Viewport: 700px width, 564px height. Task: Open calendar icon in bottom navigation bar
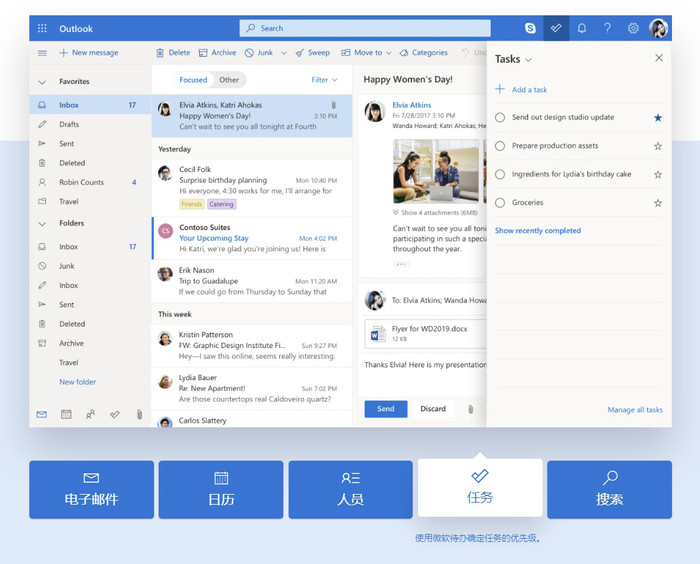tap(66, 414)
